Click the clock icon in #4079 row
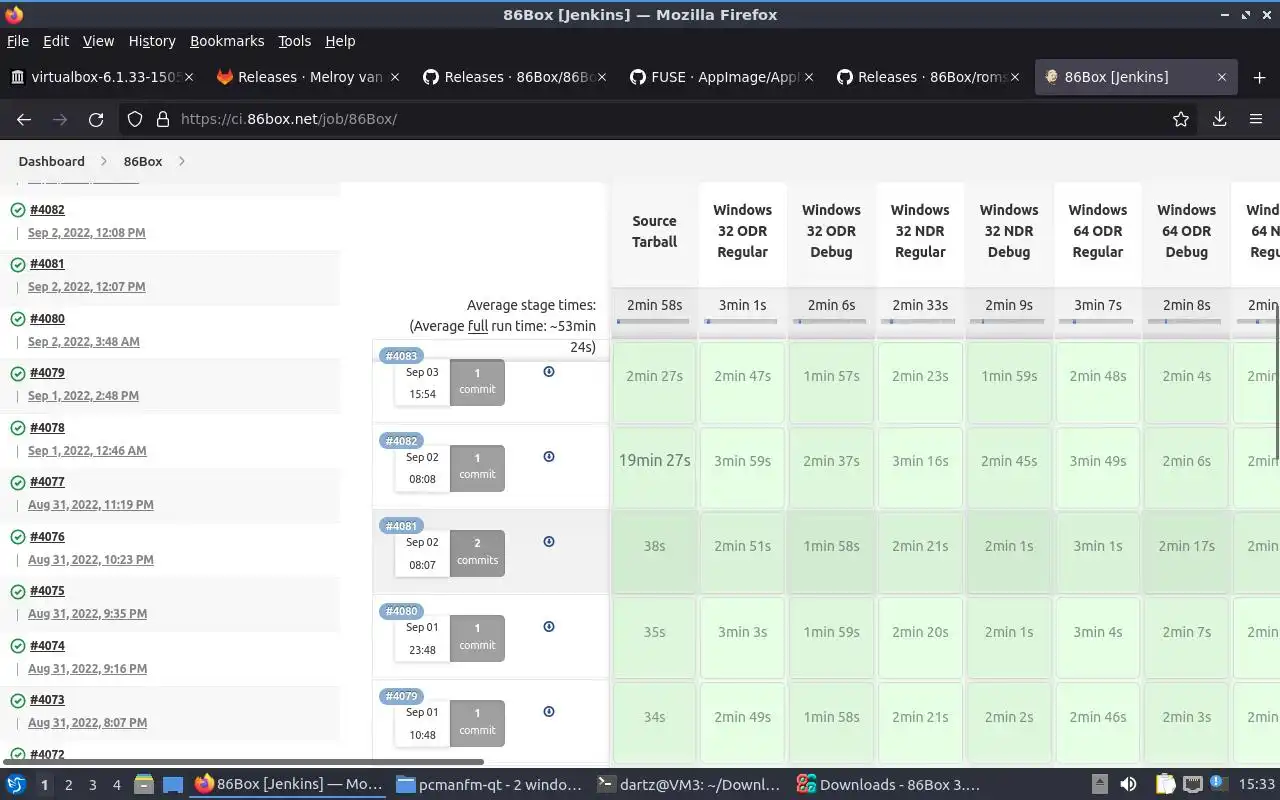Viewport: 1280px width, 800px height. click(x=549, y=712)
